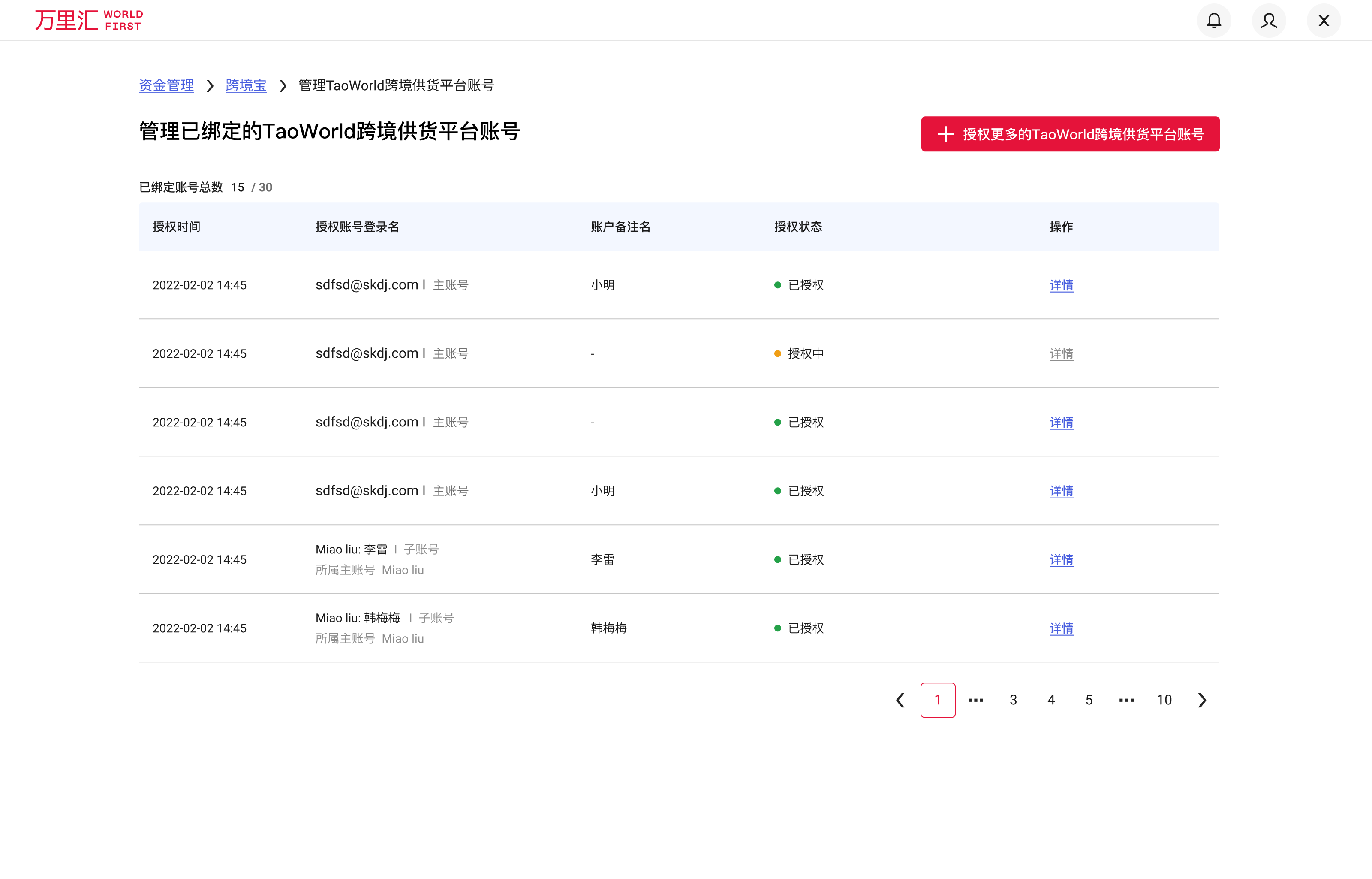The height and width of the screenshot is (879, 1372).
Task: Open 详情 for the 小明 account row
Action: pyautogui.click(x=1061, y=285)
